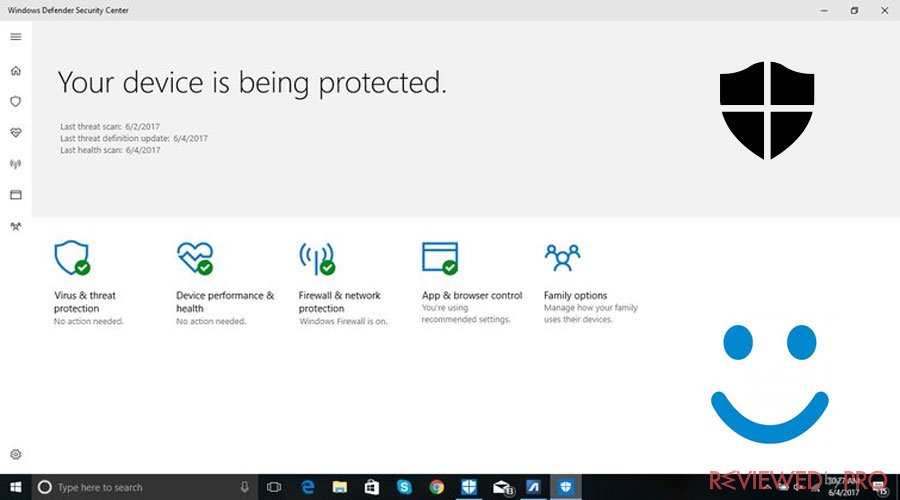Open the Microsoft Store taskbar icon
The width and height of the screenshot is (900, 500).
pyautogui.click(x=372, y=487)
